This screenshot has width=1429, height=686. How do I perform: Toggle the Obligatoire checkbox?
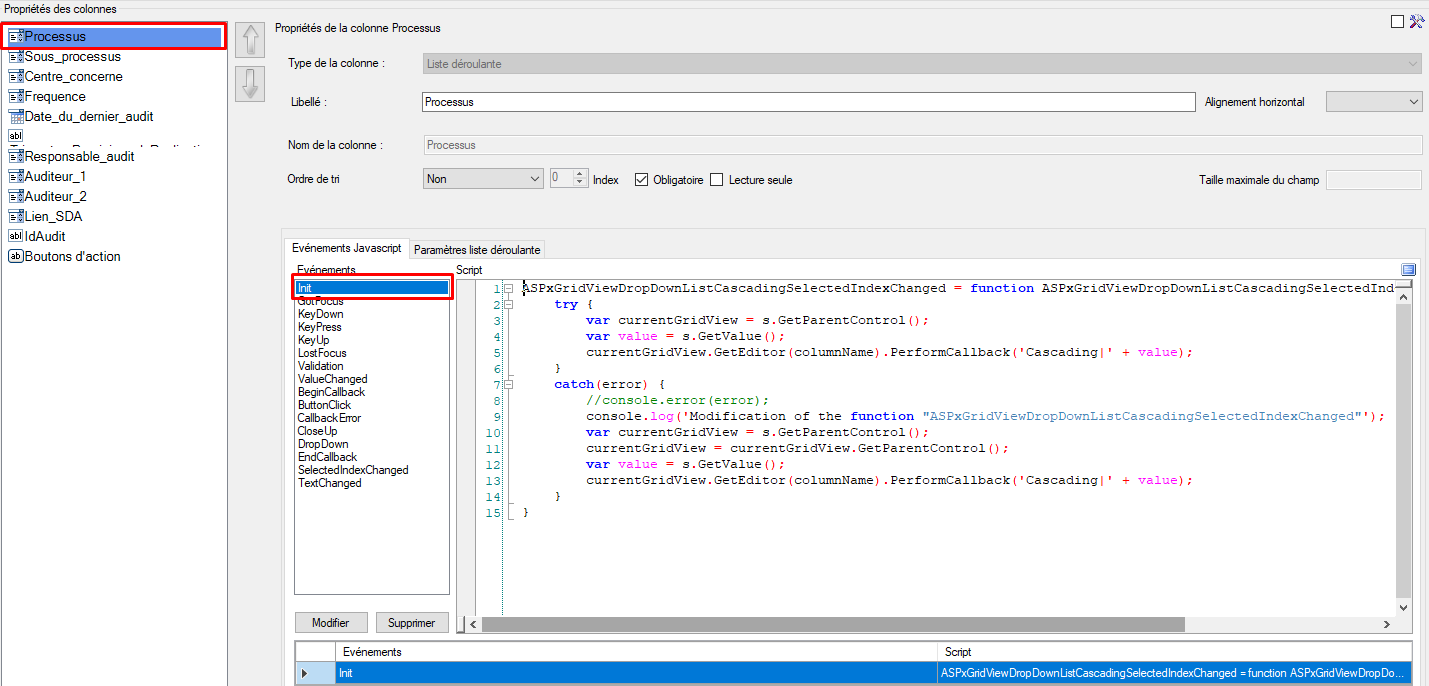tap(642, 180)
